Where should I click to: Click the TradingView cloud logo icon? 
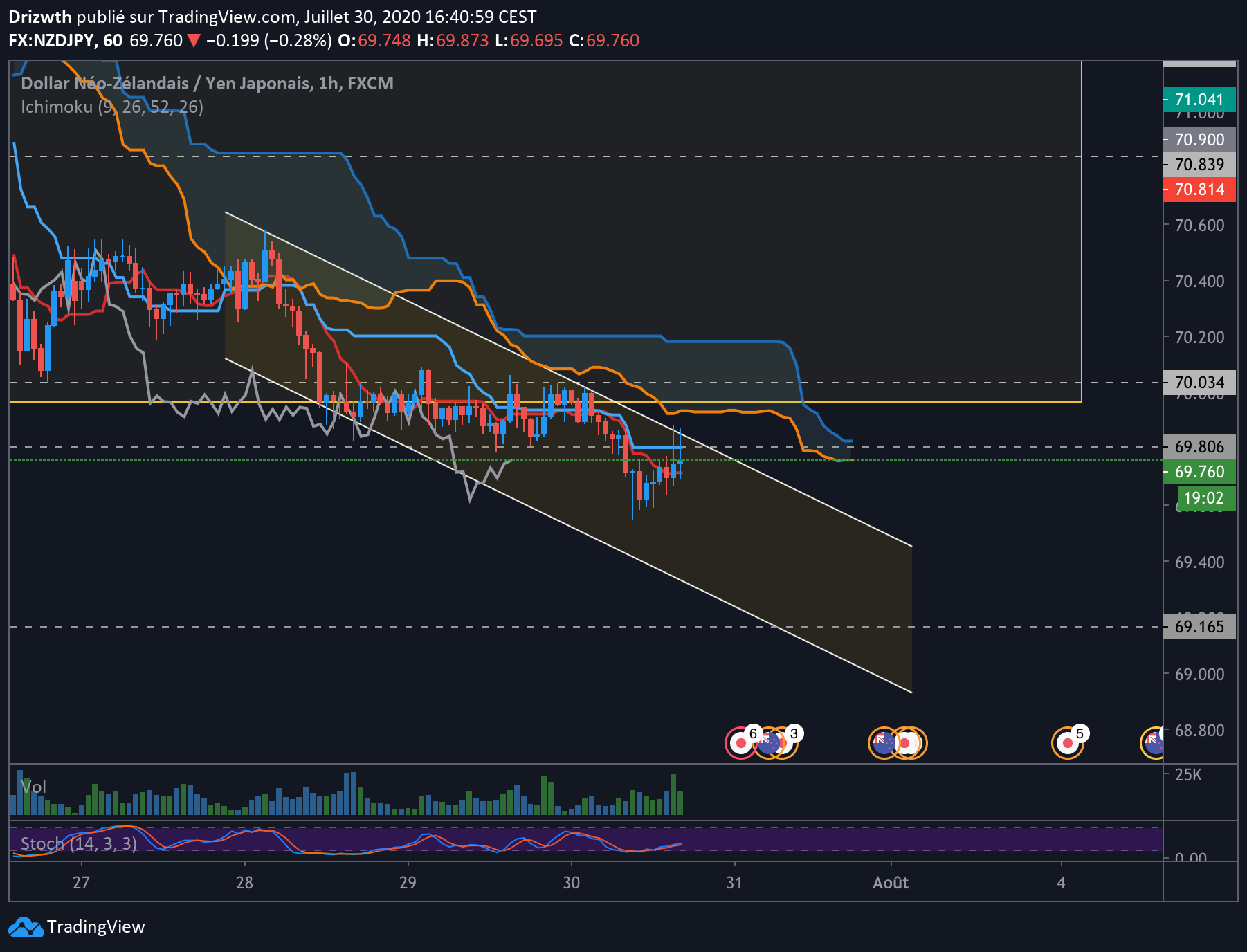point(26,927)
